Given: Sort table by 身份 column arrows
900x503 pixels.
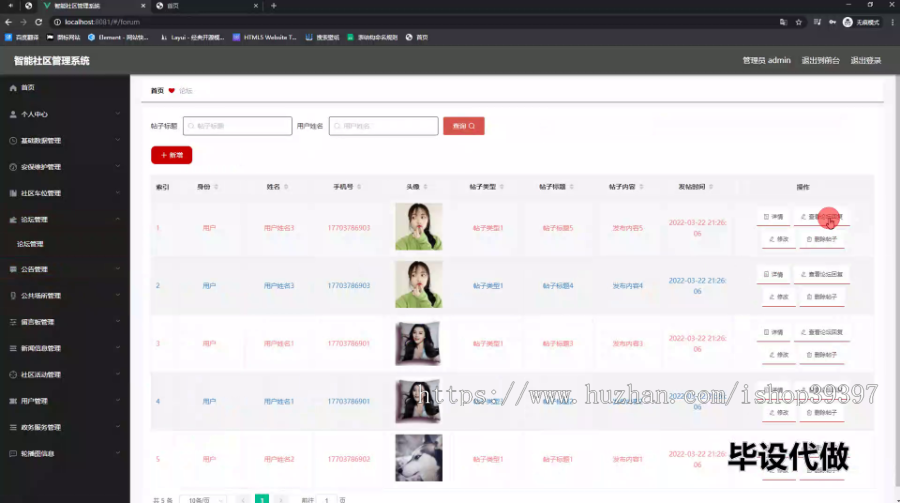Looking at the screenshot, I should pyautogui.click(x=216, y=187).
